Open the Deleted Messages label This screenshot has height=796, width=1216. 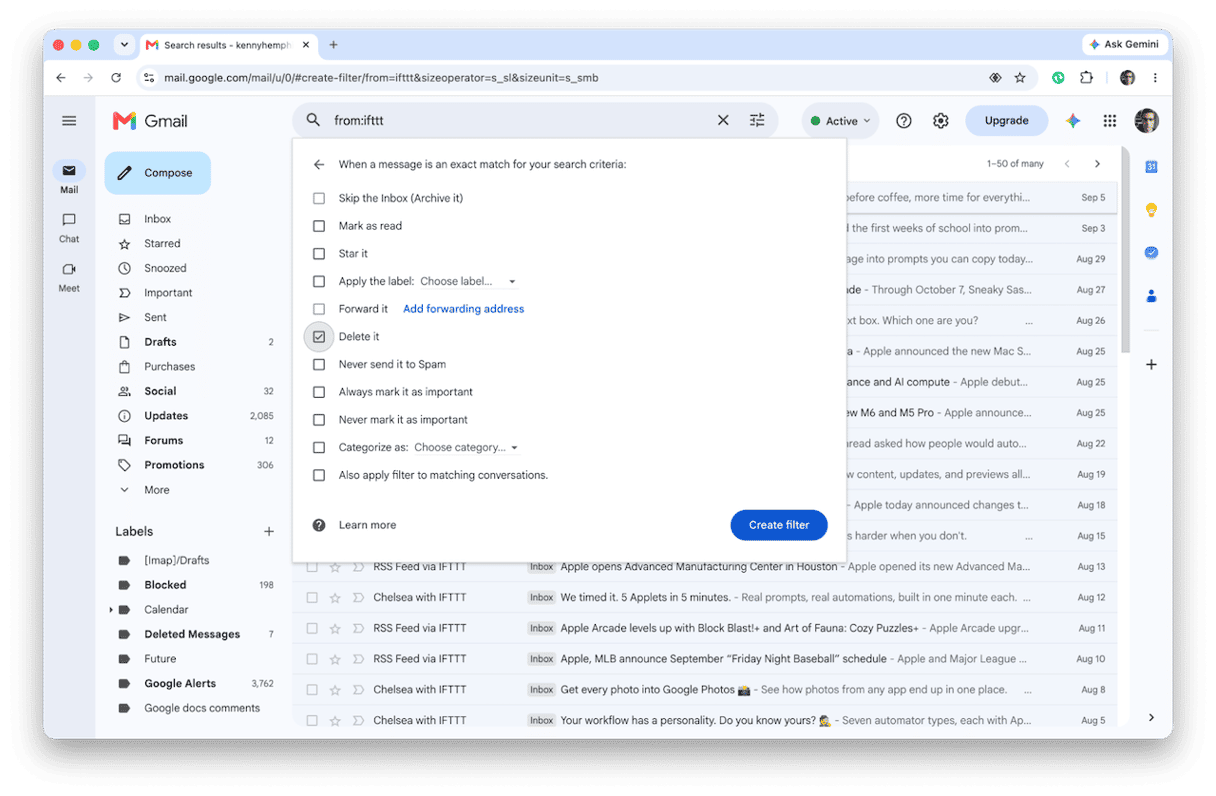(192, 634)
